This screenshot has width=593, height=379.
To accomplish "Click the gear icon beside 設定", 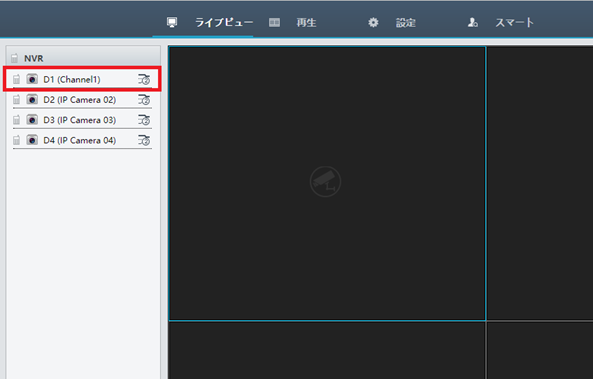I will (373, 23).
